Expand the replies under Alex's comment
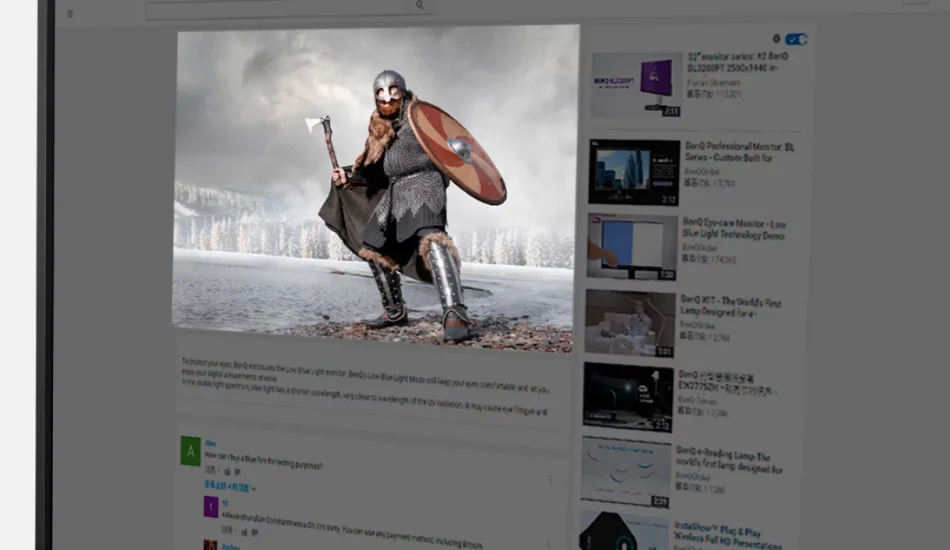Viewport: 950px width, 550px height. pyautogui.click(x=230, y=487)
